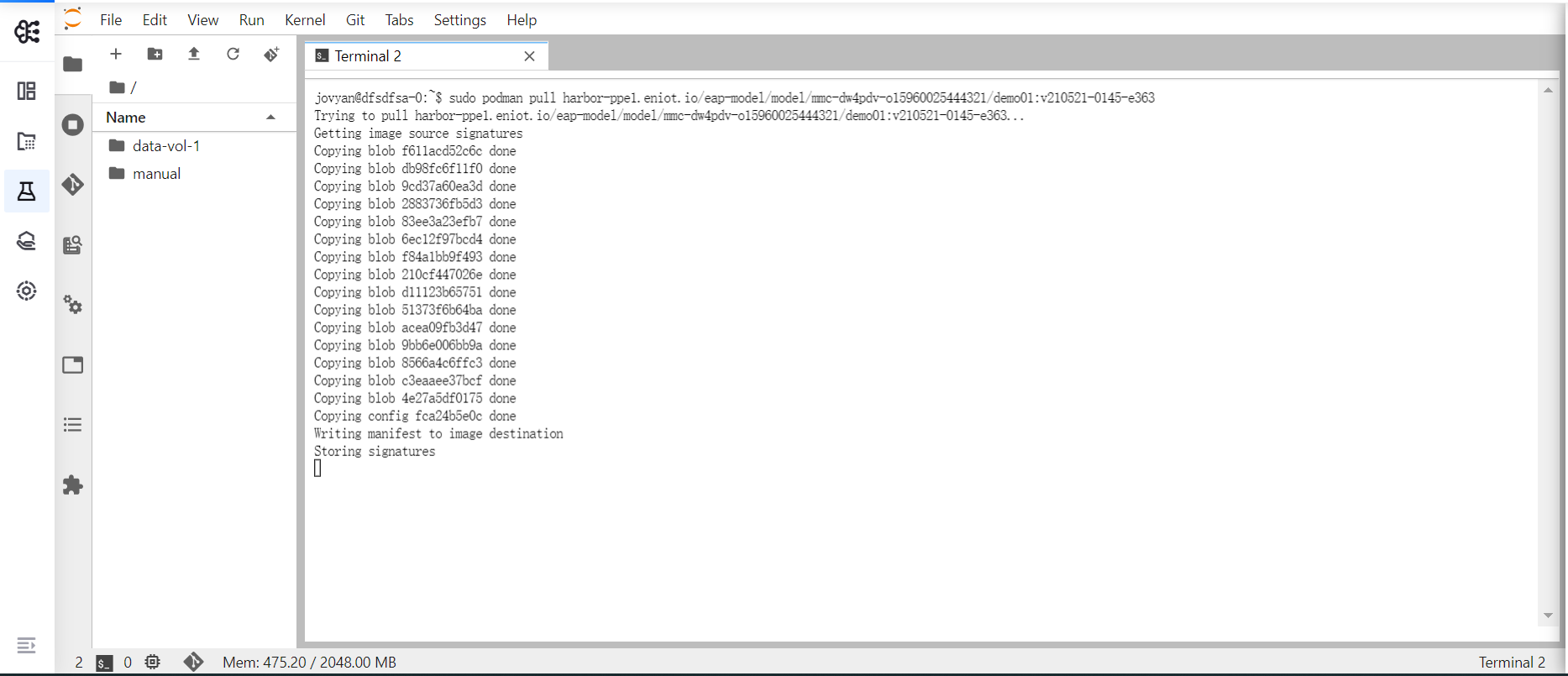Open the Edit menu

tap(155, 20)
